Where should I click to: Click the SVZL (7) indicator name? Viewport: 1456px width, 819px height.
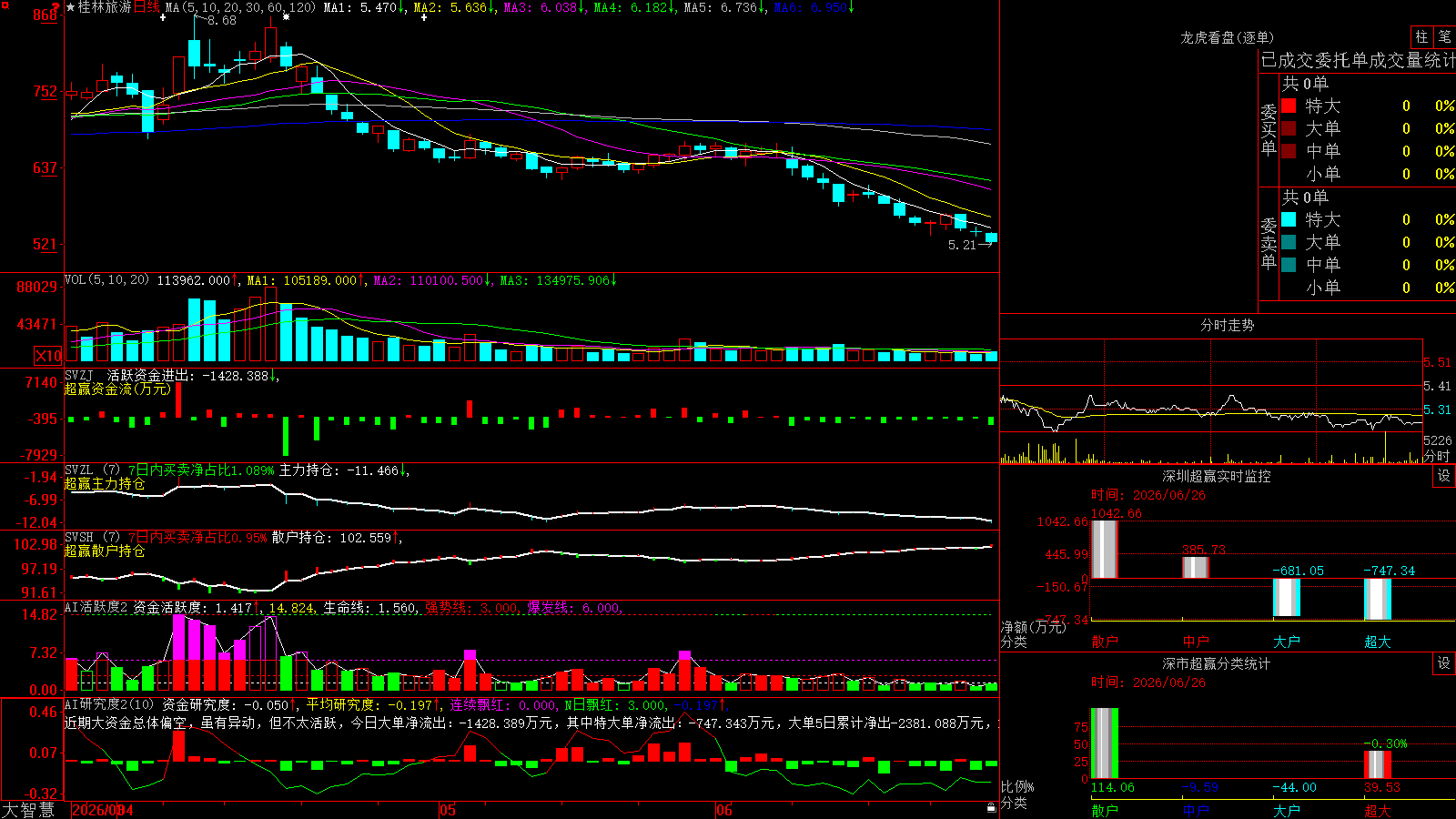point(92,470)
